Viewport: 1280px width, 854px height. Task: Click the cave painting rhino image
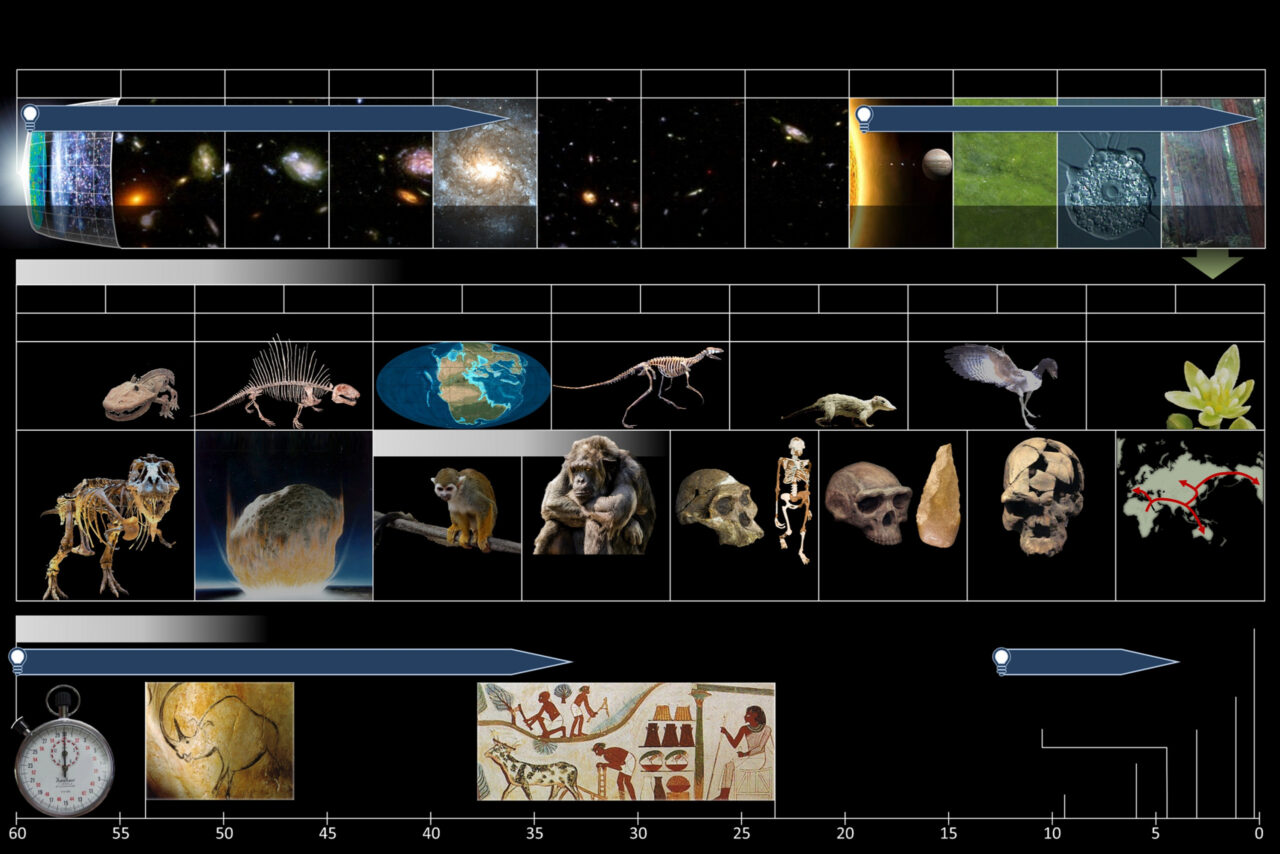click(x=218, y=742)
